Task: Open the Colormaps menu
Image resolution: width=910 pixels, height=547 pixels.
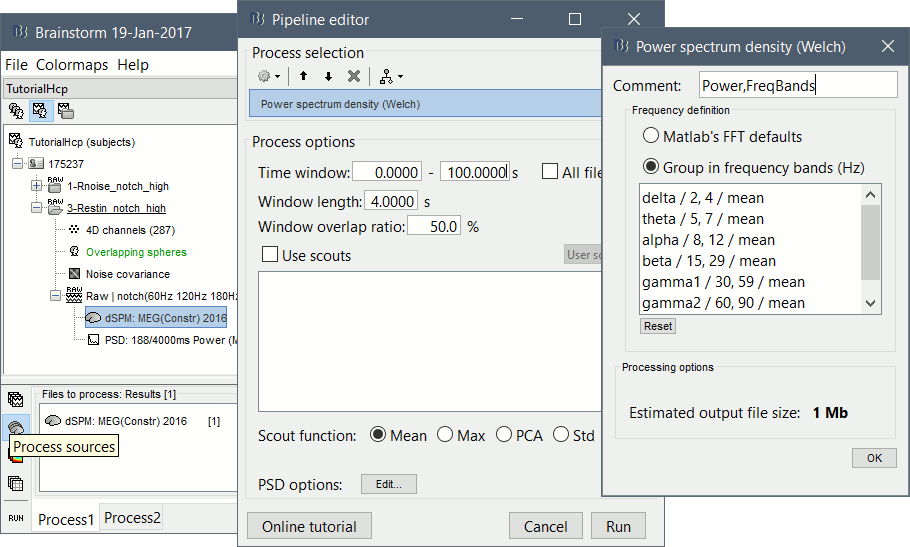Action: (71, 65)
